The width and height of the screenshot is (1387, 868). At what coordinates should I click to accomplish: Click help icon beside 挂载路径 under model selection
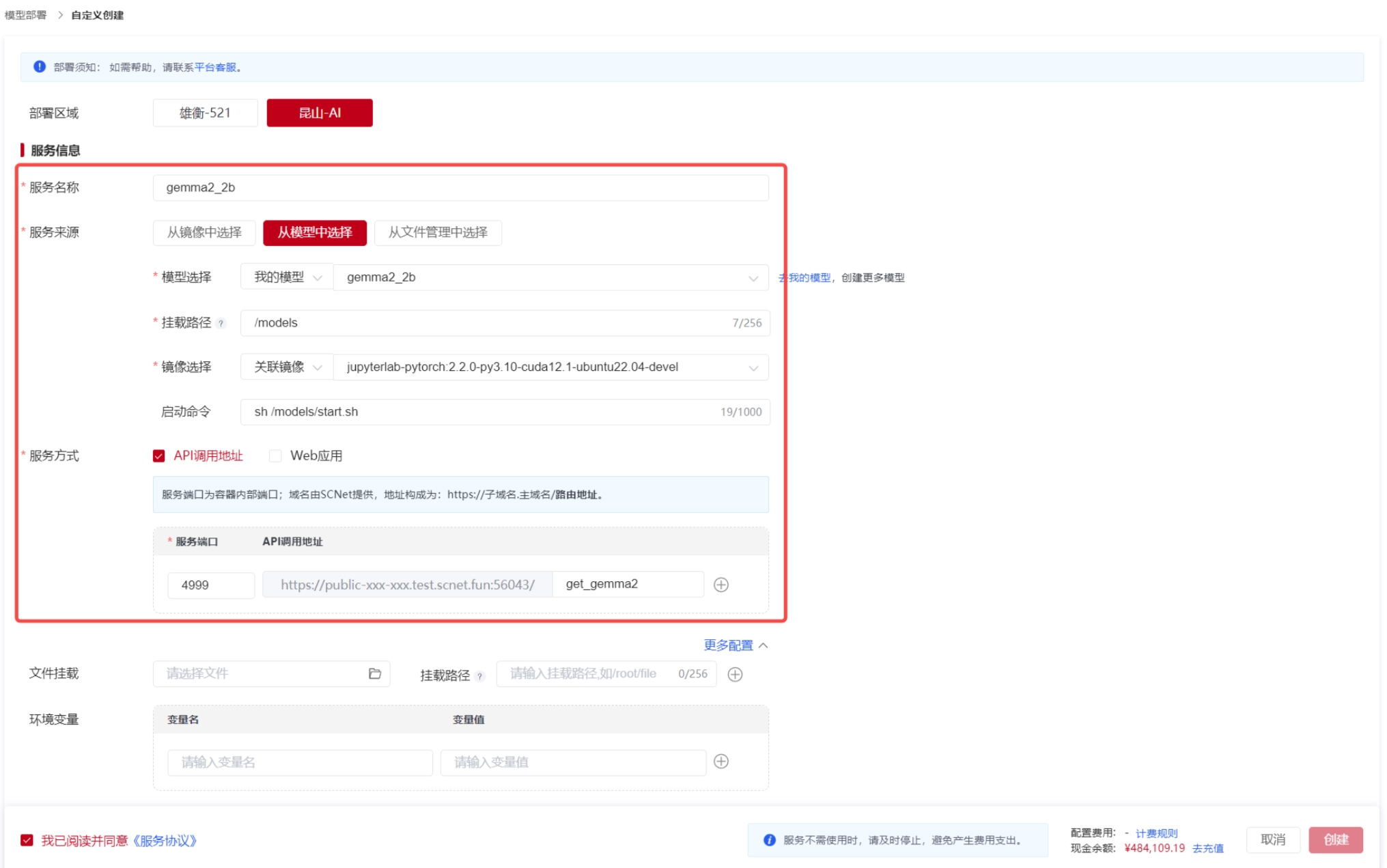[x=221, y=324]
